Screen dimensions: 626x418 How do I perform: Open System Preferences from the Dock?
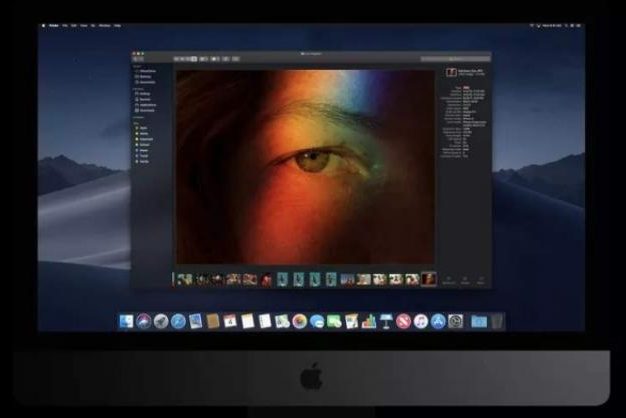coord(455,321)
